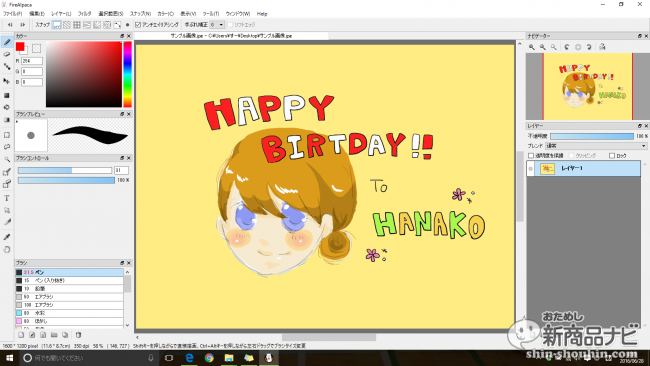Open the 選択範囲 menu
The image size is (650, 366).
(x=110, y=14)
